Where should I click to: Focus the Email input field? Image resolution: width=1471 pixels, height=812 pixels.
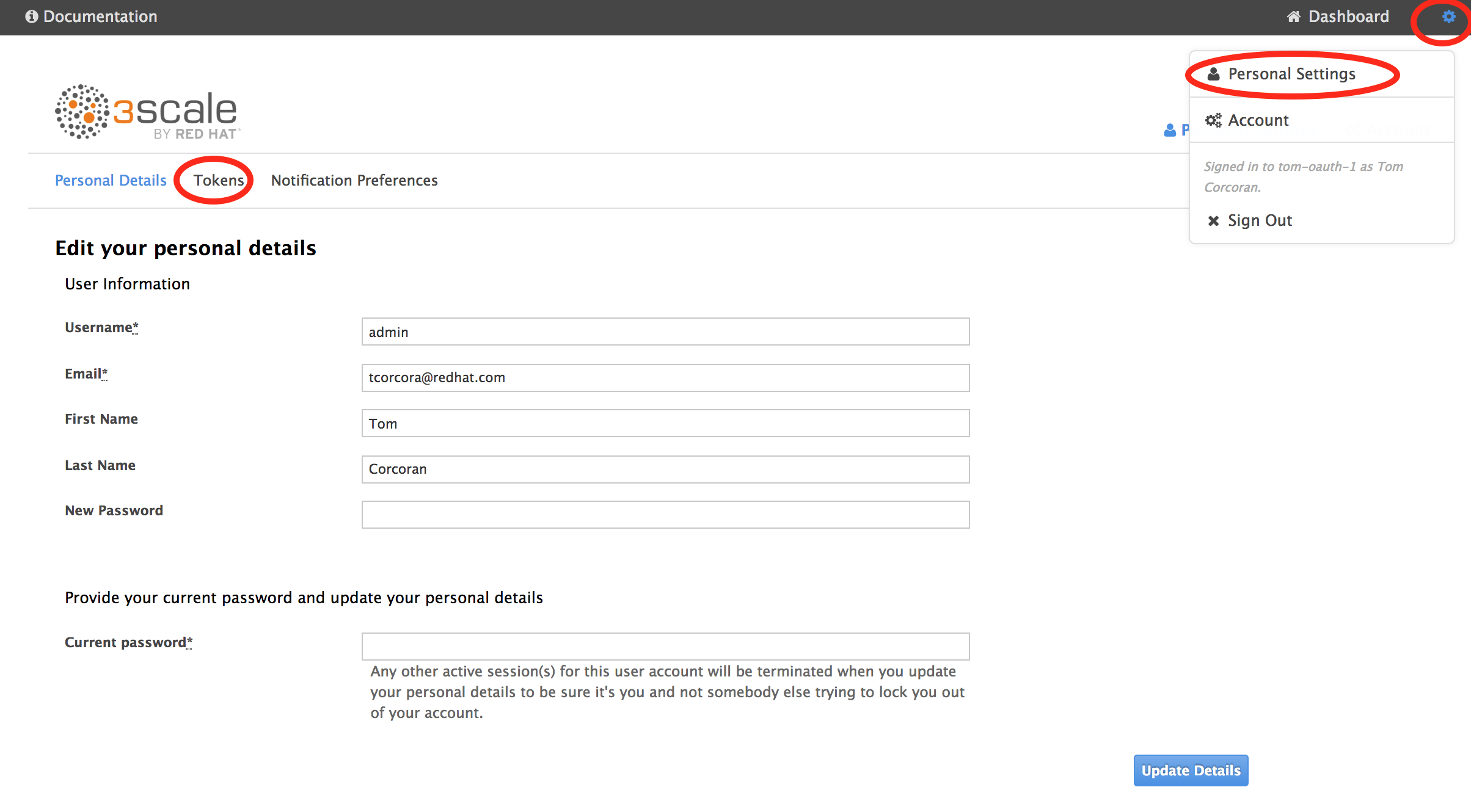point(665,378)
